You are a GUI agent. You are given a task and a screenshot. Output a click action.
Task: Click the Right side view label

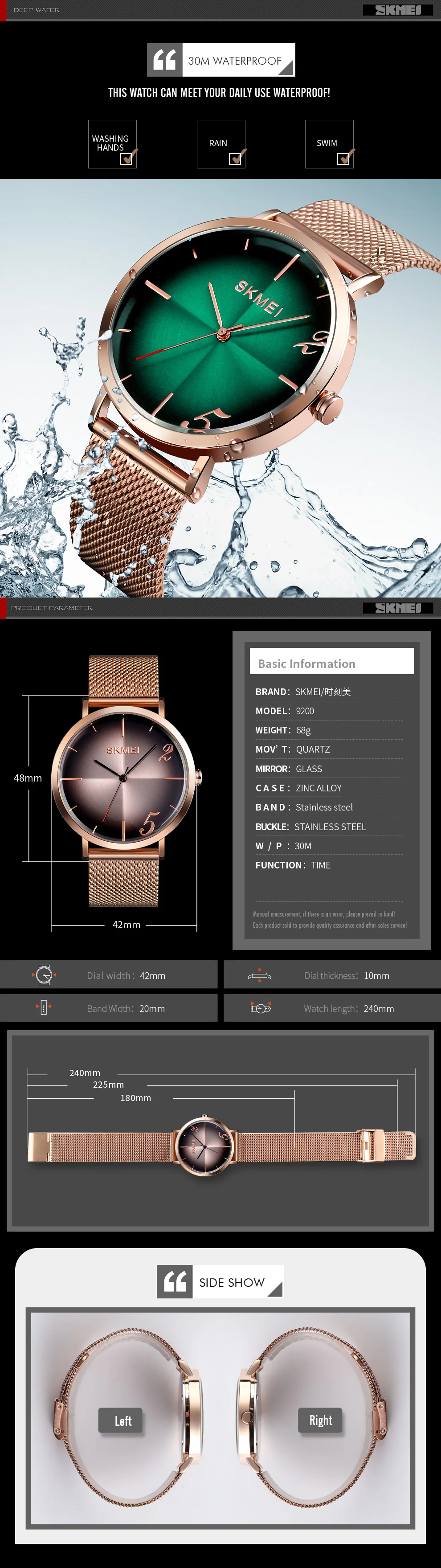tap(320, 1420)
